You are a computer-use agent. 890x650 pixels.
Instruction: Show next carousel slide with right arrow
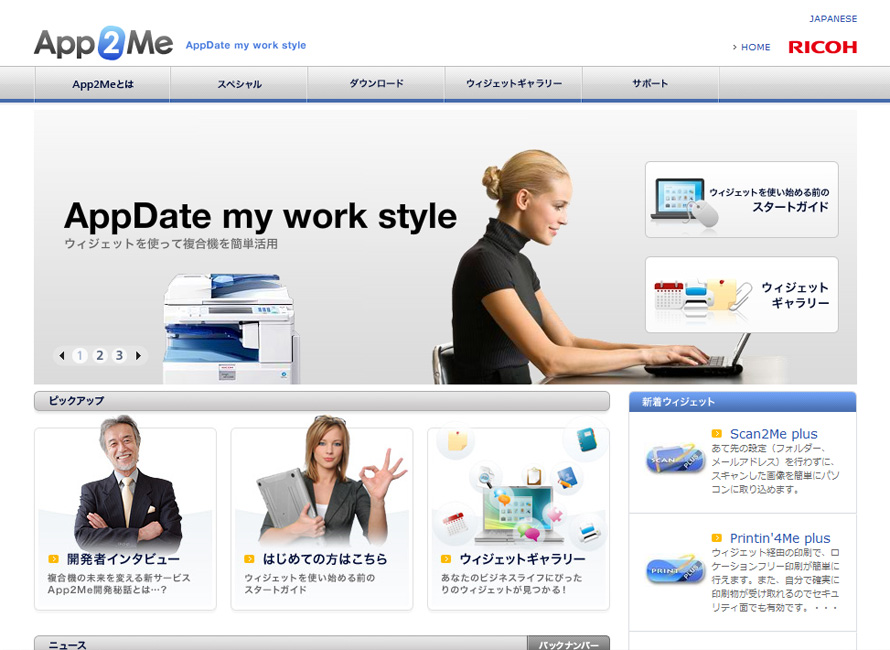point(138,356)
